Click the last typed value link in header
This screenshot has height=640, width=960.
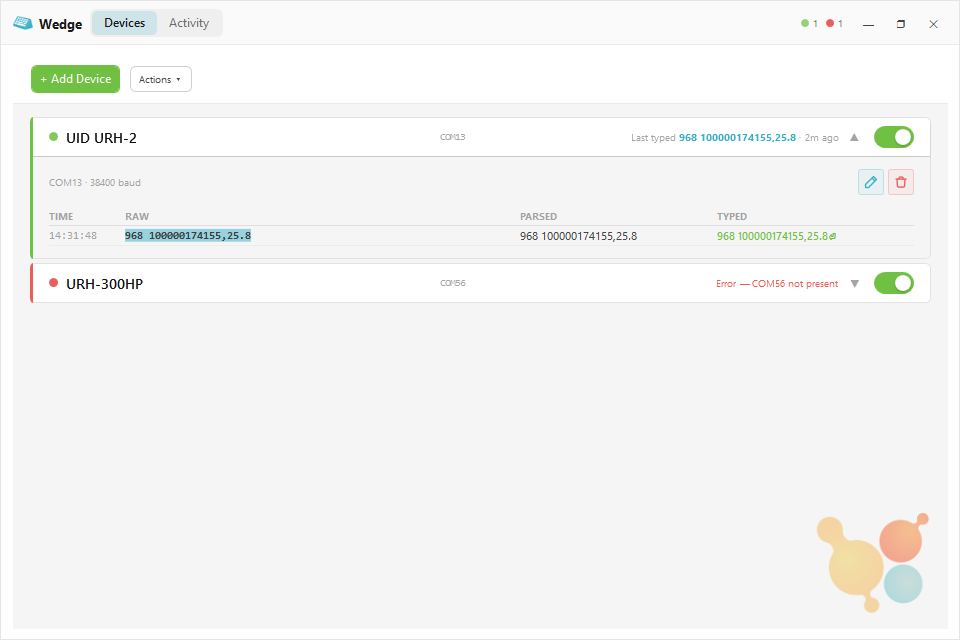(x=737, y=138)
